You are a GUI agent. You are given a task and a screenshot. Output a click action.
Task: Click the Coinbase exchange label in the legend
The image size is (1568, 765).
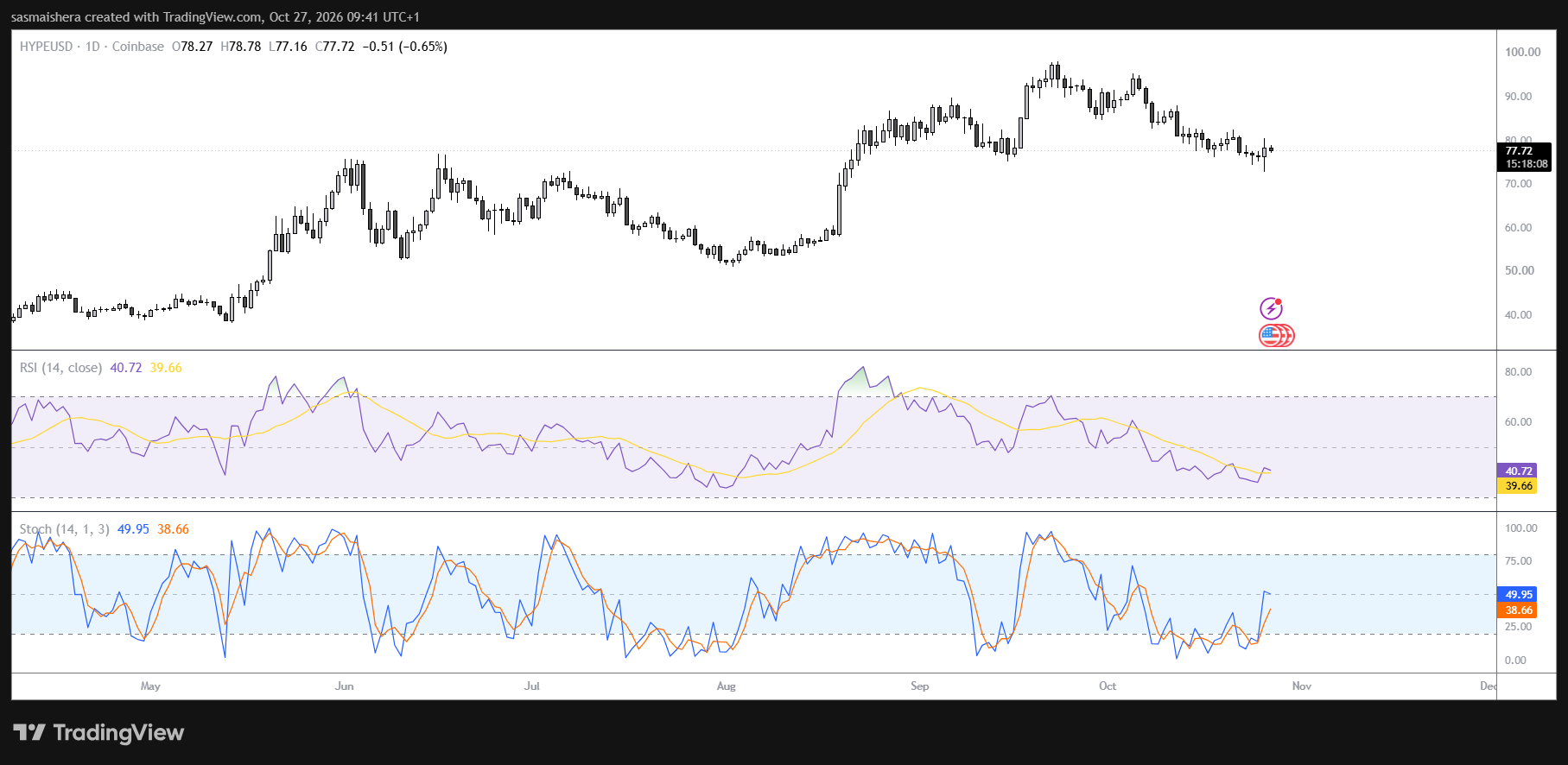pos(138,47)
